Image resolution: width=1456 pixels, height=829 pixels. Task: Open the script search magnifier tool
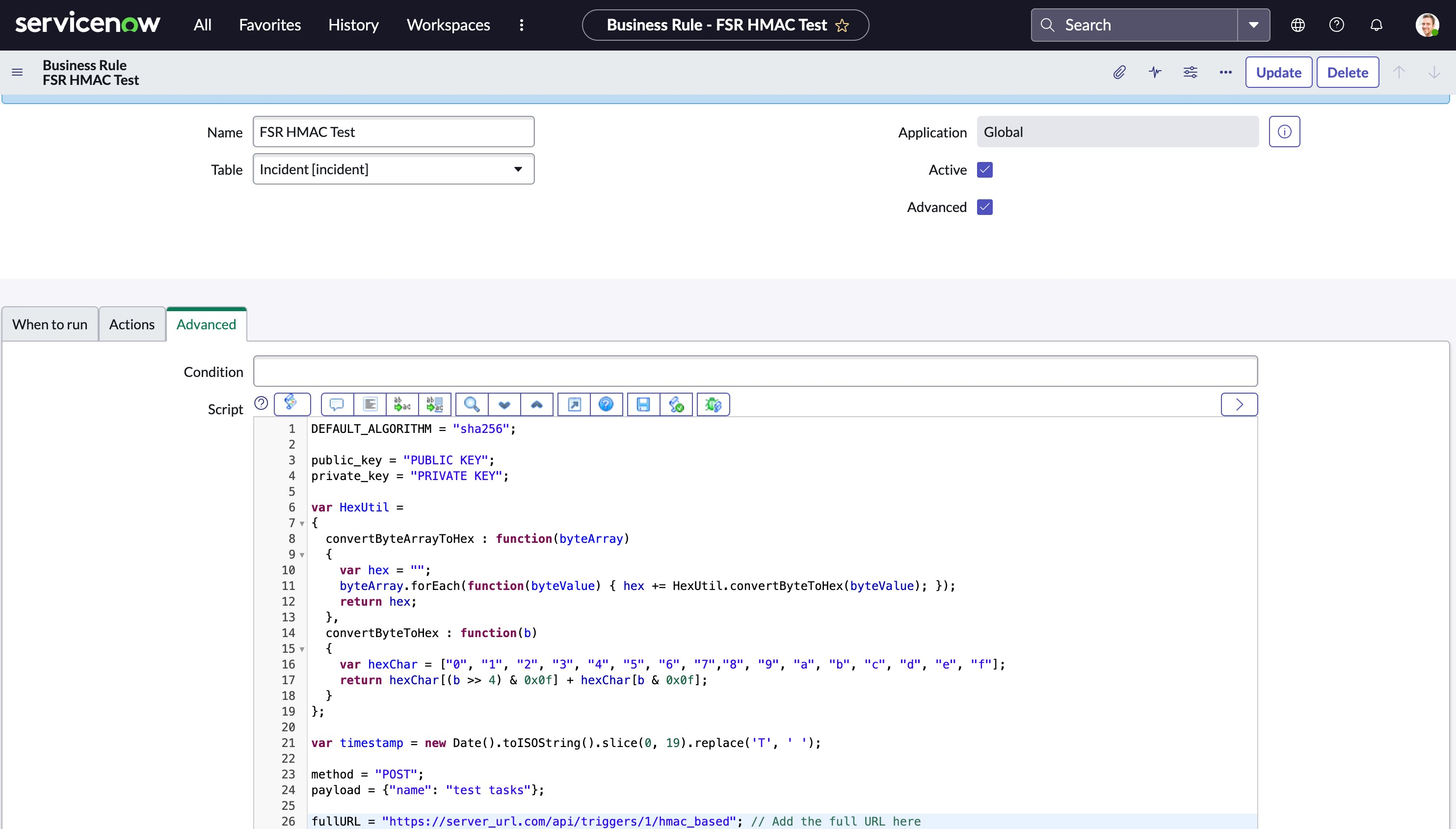pos(471,405)
